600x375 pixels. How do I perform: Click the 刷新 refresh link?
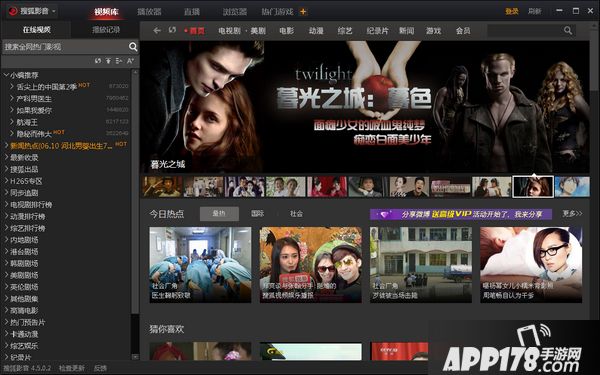click(535, 11)
